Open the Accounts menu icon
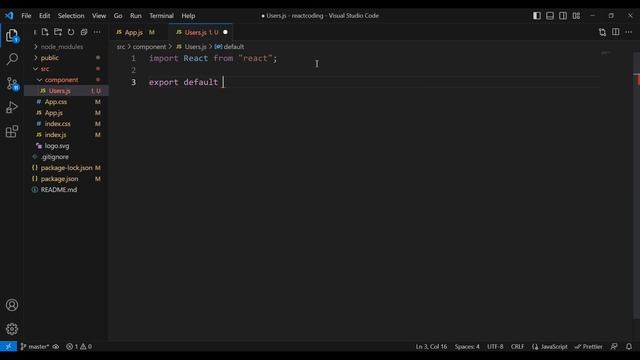The image size is (640, 360). tap(12, 305)
